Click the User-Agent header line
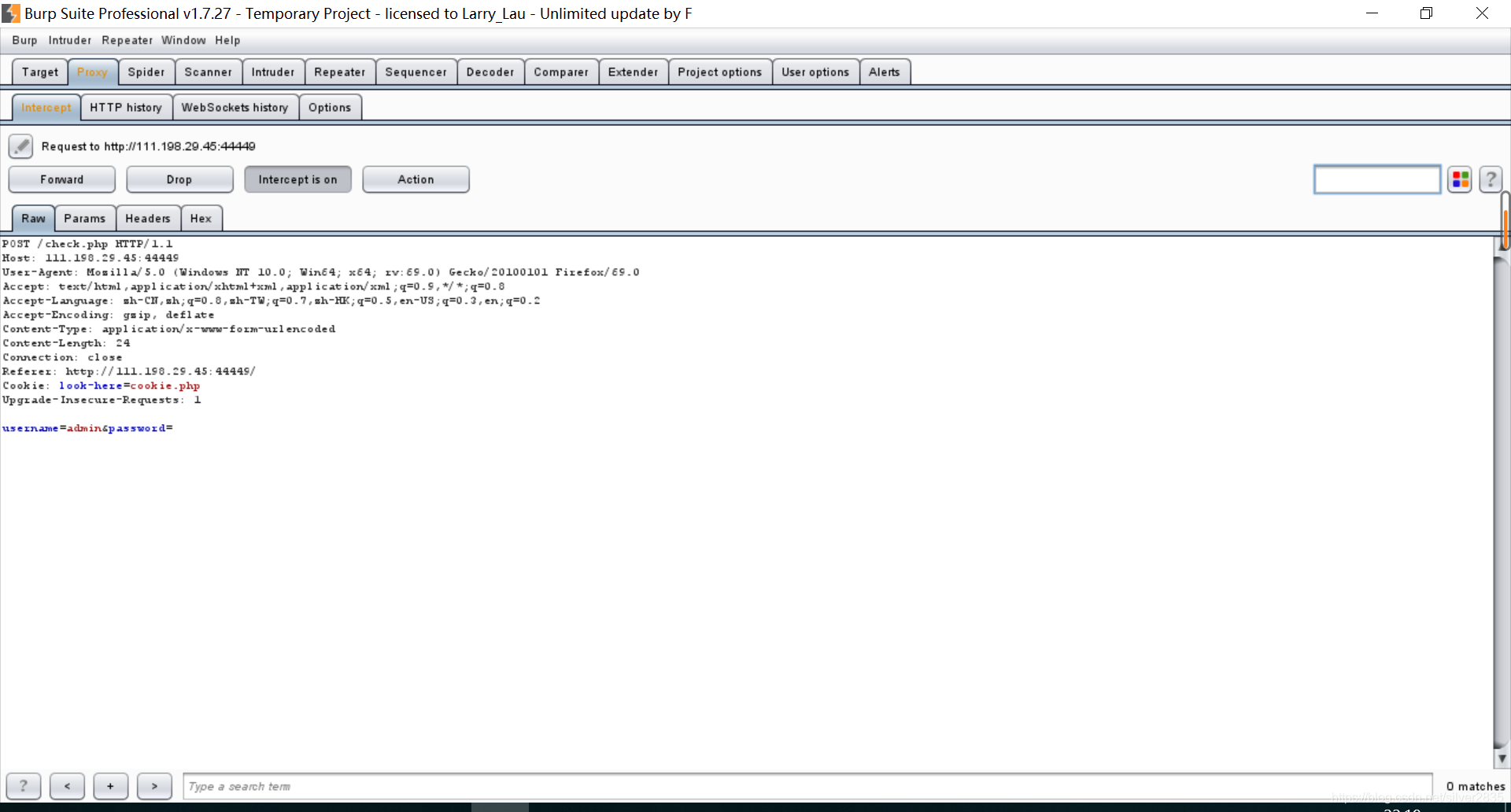The image size is (1511, 812). pos(321,272)
